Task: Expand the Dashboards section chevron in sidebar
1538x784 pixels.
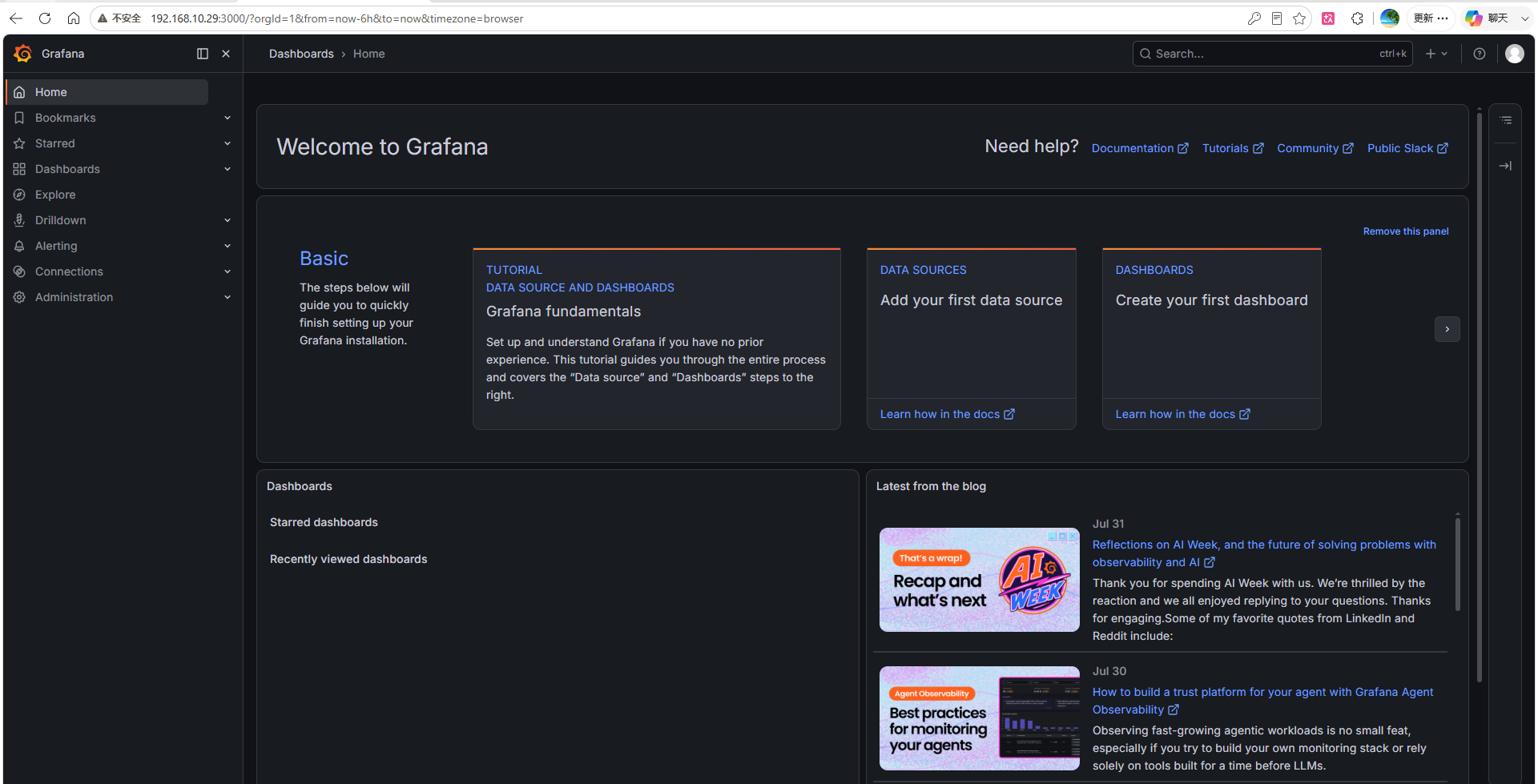Action: [x=227, y=169]
